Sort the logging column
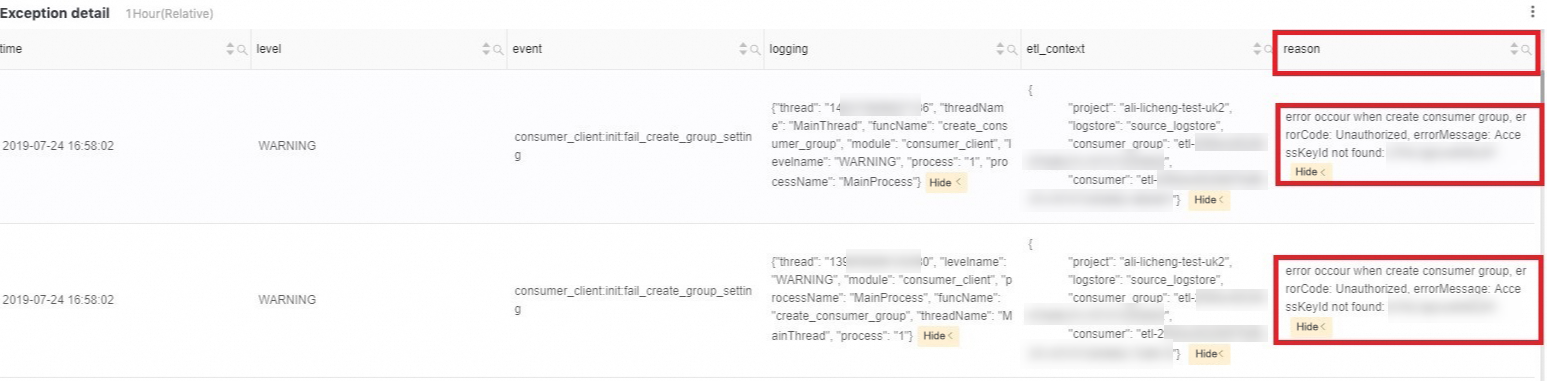 point(1001,48)
